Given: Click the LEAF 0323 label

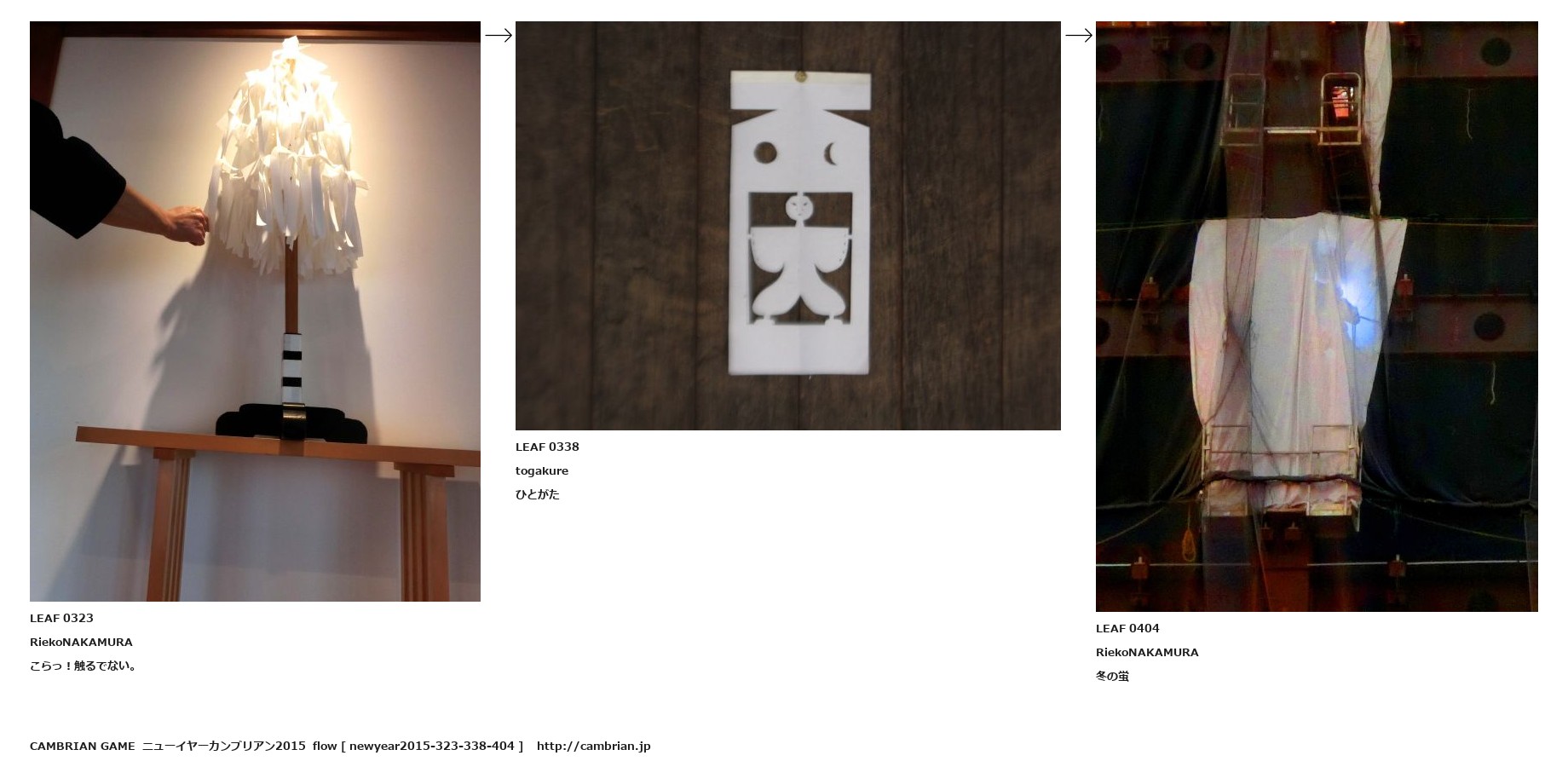Looking at the screenshot, I should pyautogui.click(x=61, y=618).
